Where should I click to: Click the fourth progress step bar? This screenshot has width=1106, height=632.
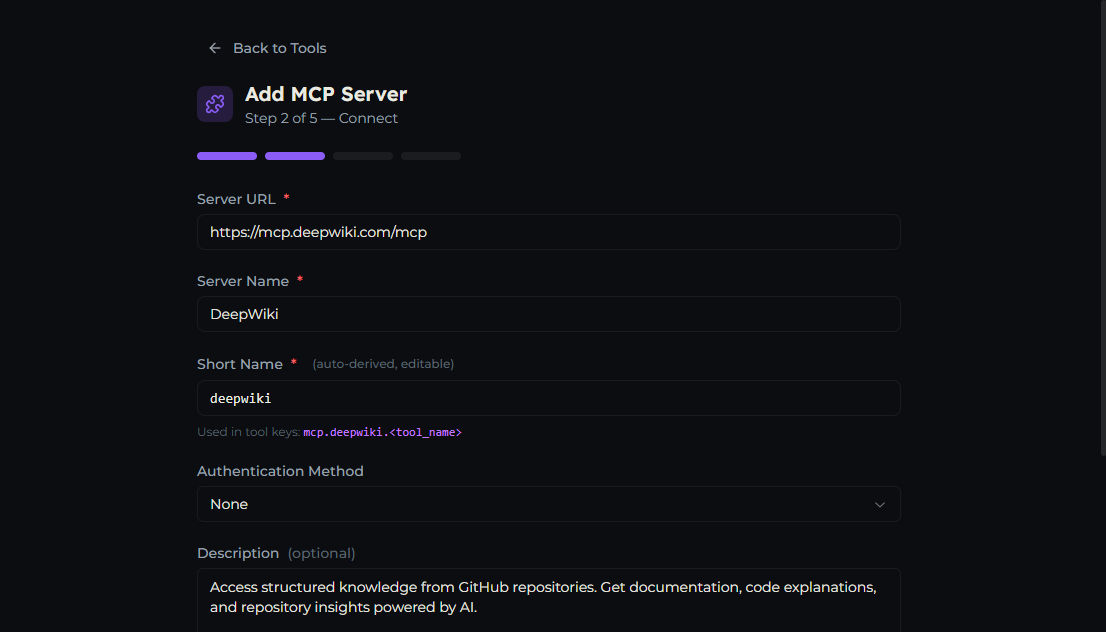click(x=431, y=156)
